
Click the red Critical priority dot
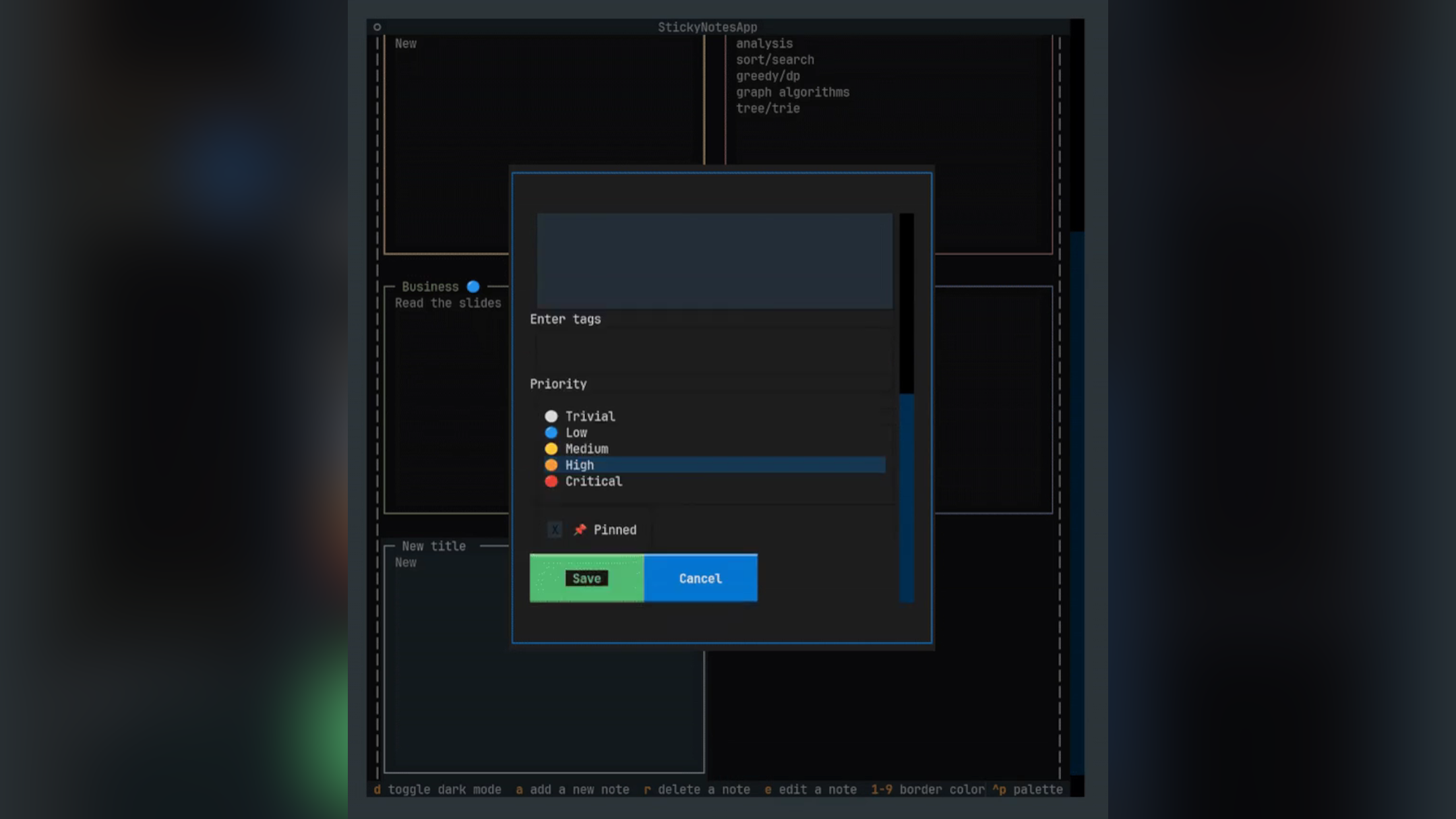tap(551, 481)
